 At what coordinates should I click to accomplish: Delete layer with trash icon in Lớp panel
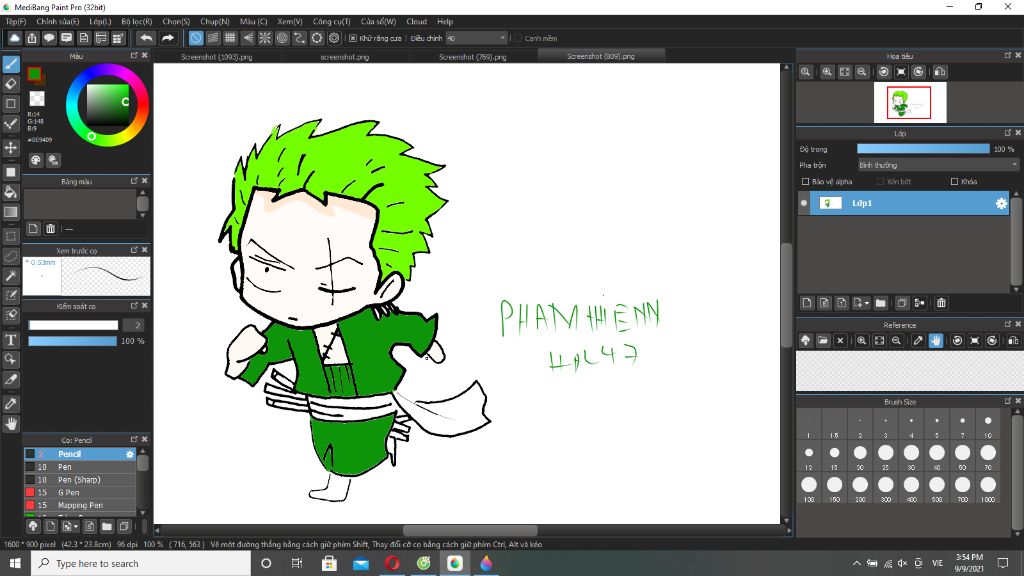point(941,303)
